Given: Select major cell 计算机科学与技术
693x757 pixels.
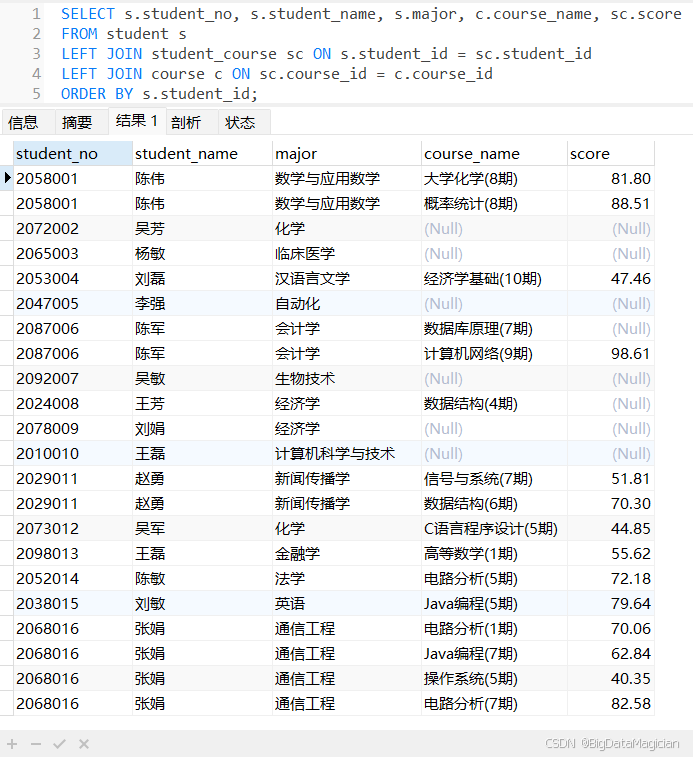Looking at the screenshot, I should coord(347,454).
